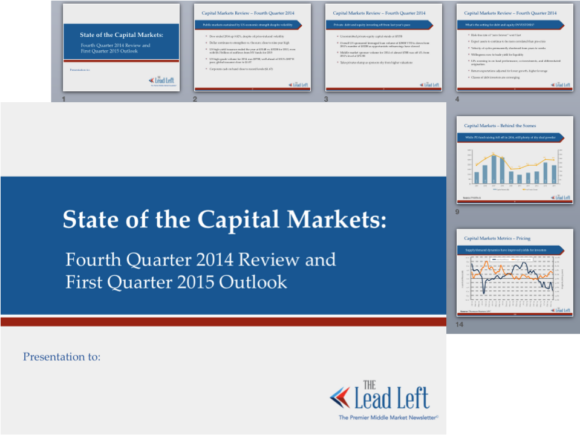Select the 'Fourth Quarter 2014 Review and' subtitle line
Viewport: 580px width, 435px height.
coord(200,259)
